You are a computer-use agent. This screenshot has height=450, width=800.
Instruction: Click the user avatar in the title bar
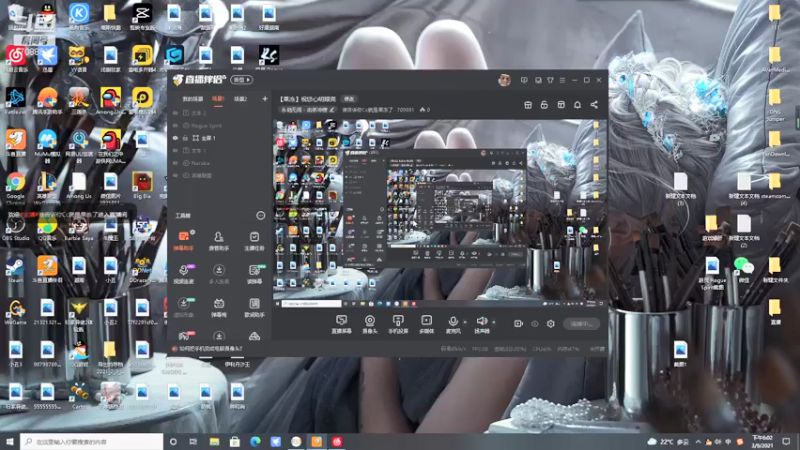click(x=505, y=80)
